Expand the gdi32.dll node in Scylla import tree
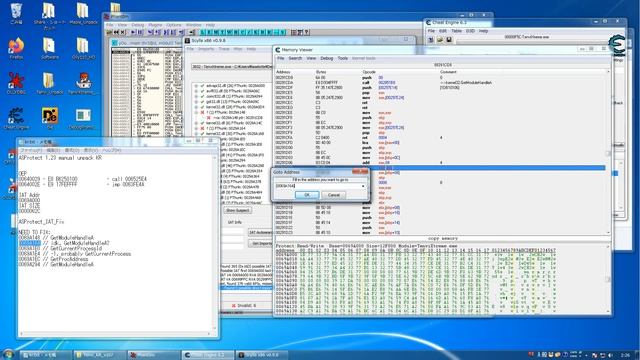 pyautogui.click(x=196, y=102)
